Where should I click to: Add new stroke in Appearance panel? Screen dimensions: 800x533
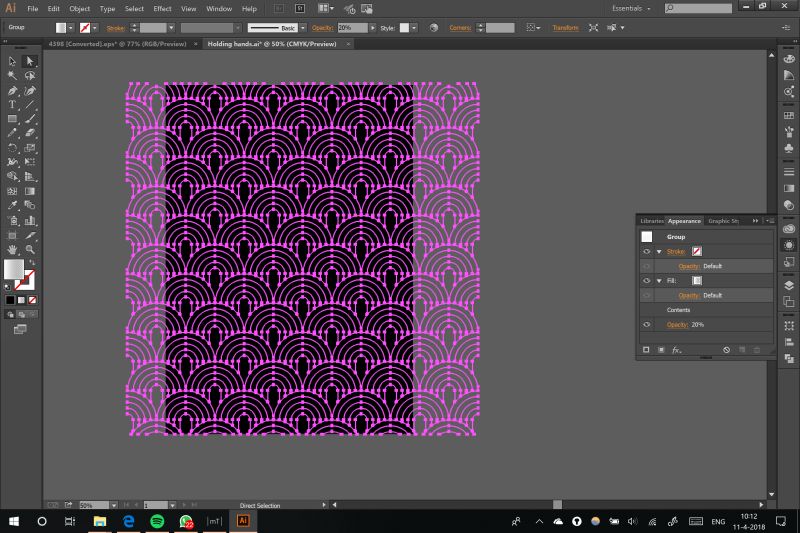tap(646, 350)
